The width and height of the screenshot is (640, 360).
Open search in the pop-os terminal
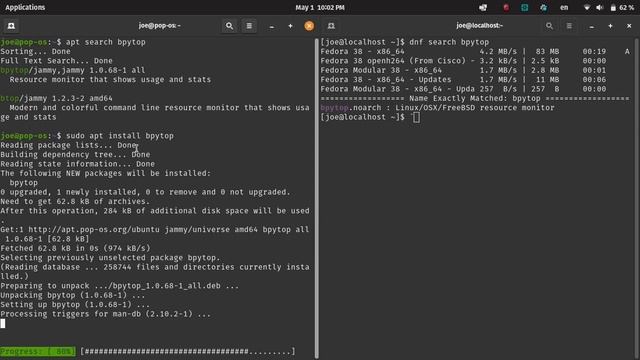tap(229, 26)
